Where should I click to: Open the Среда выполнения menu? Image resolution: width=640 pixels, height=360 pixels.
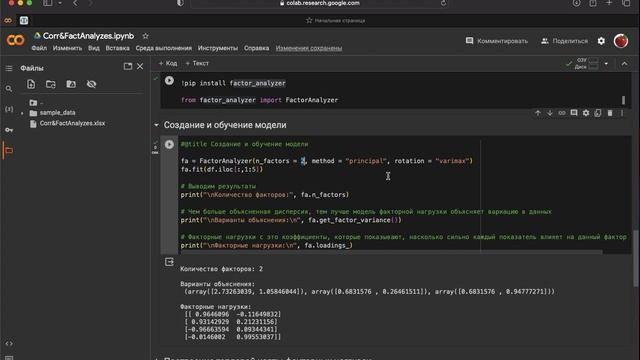pos(164,48)
